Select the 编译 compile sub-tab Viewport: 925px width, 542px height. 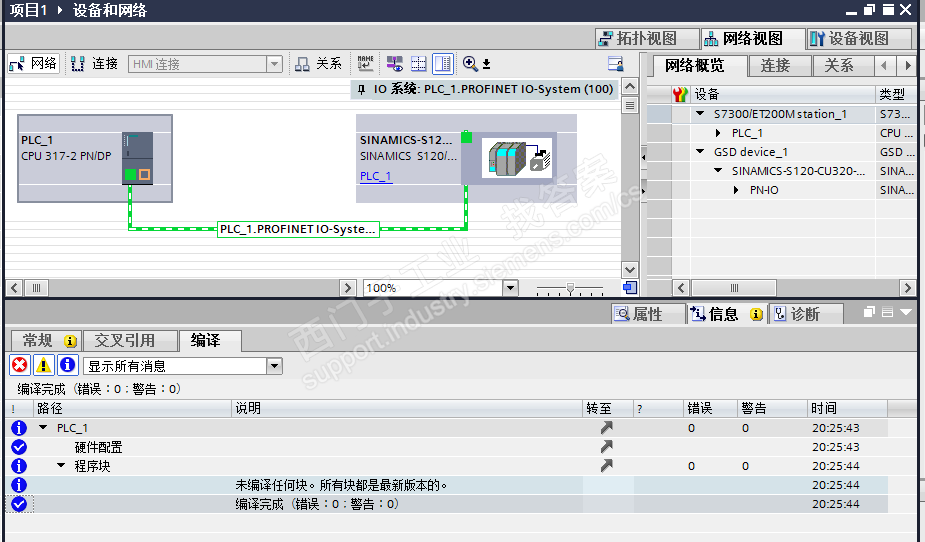(209, 340)
